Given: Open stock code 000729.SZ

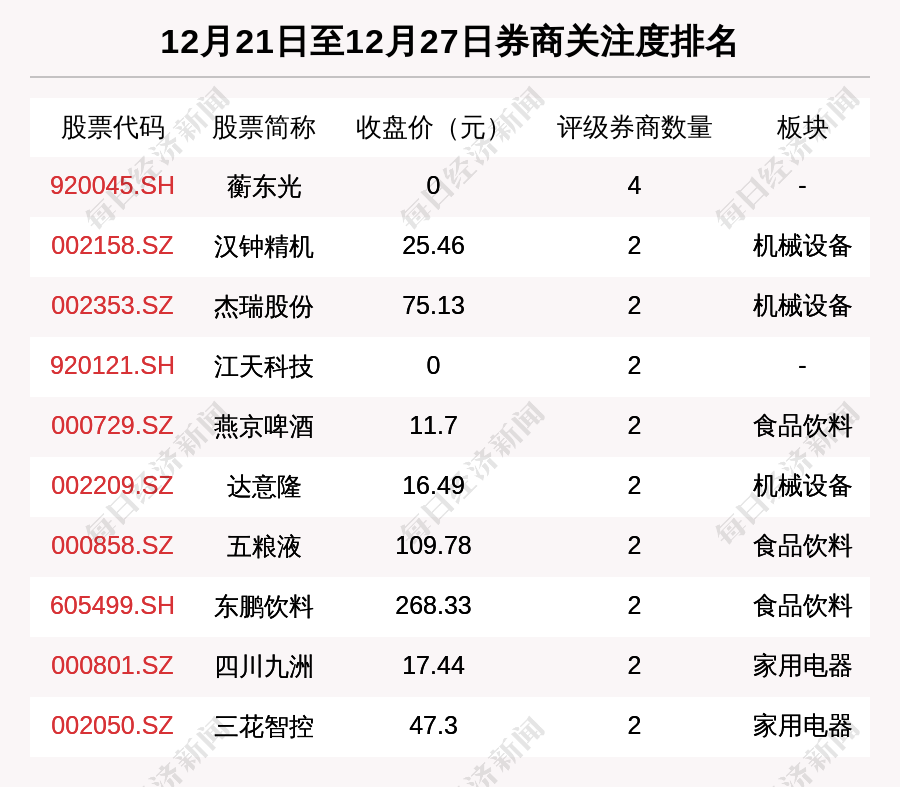Looking at the screenshot, I should click(x=112, y=426).
